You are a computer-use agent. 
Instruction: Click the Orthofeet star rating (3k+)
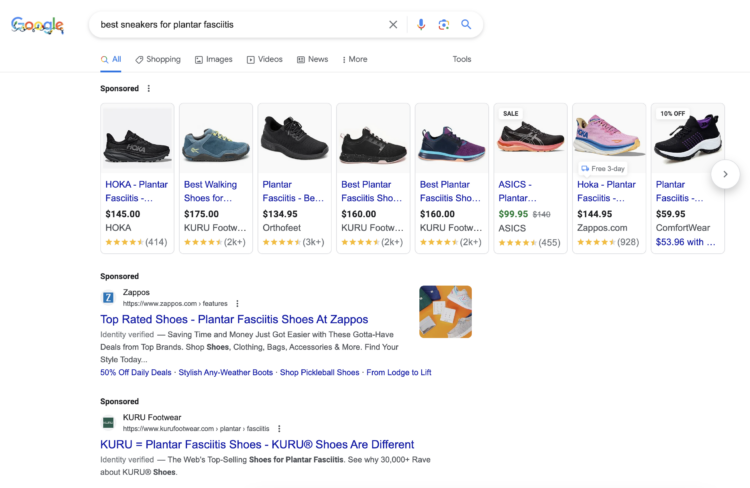pyautogui.click(x=293, y=242)
